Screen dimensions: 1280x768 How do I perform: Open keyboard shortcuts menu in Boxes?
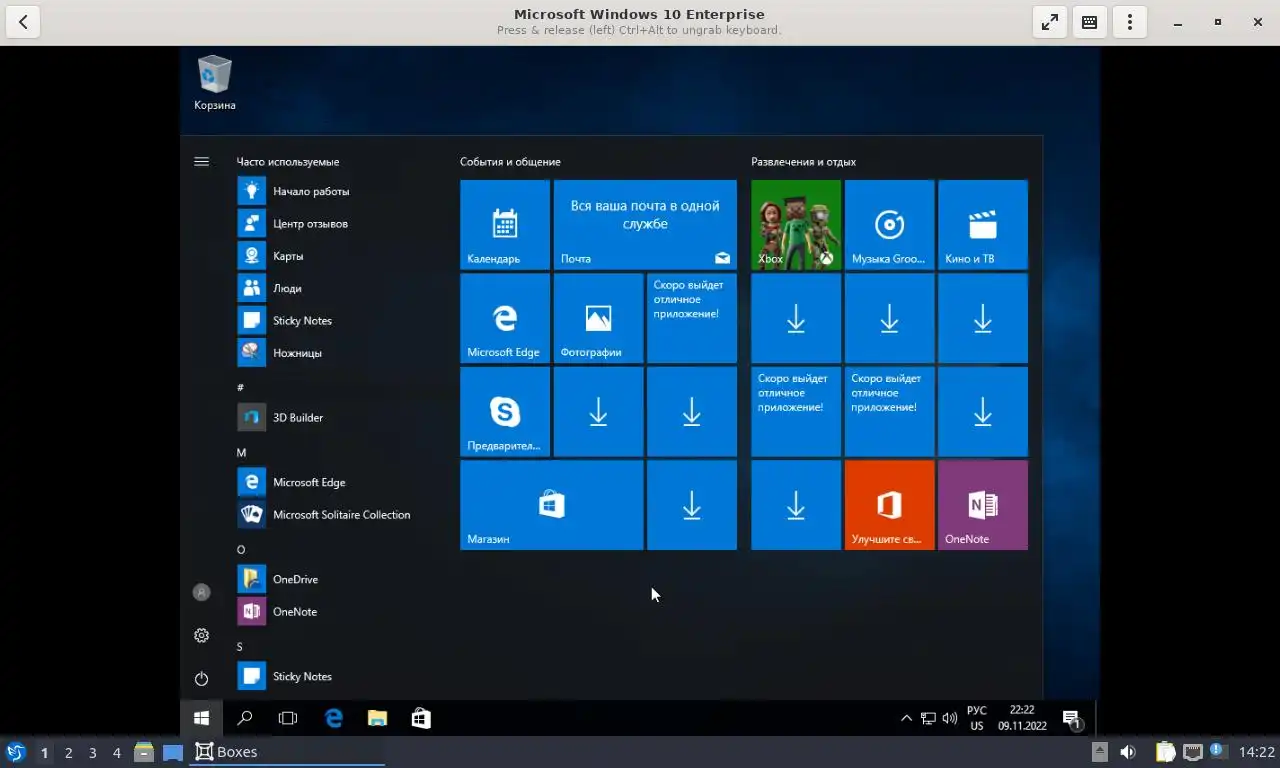pyautogui.click(x=1090, y=22)
